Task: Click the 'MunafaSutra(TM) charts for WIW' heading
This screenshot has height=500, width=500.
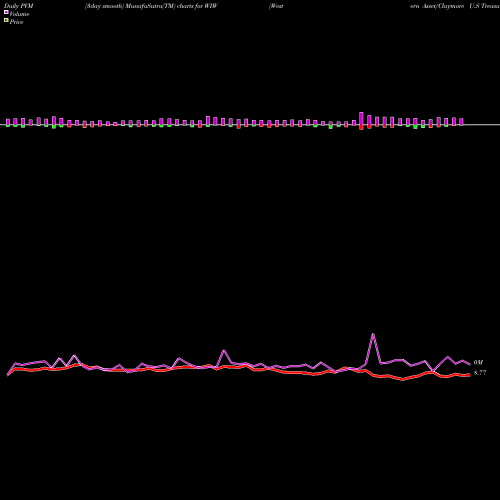Action: coord(172,6)
